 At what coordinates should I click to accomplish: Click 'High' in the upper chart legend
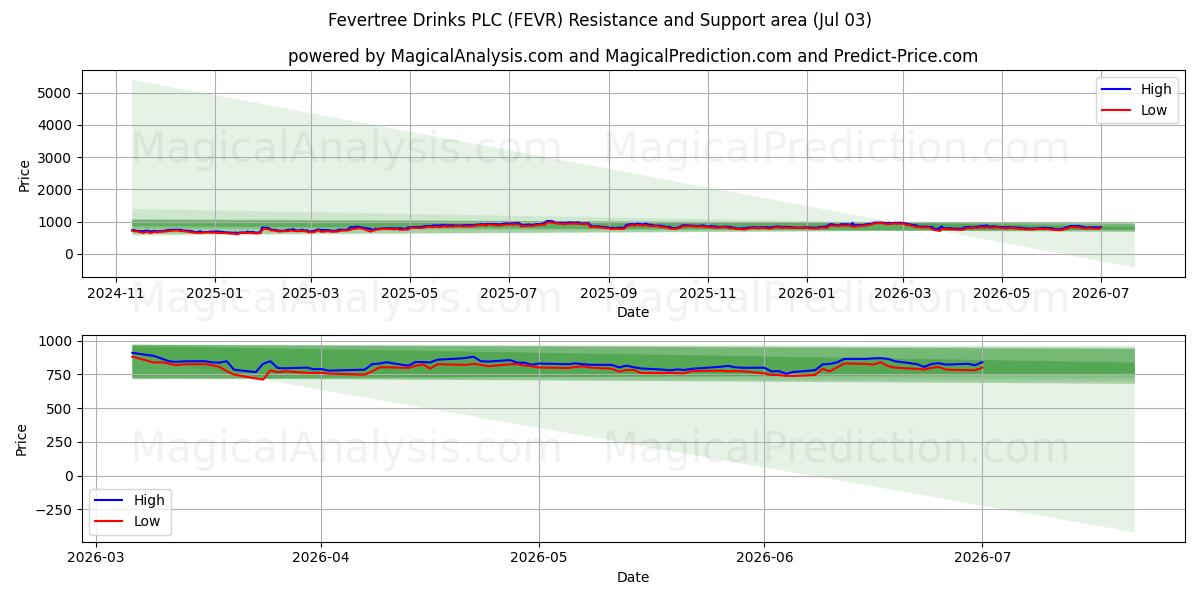[1156, 89]
